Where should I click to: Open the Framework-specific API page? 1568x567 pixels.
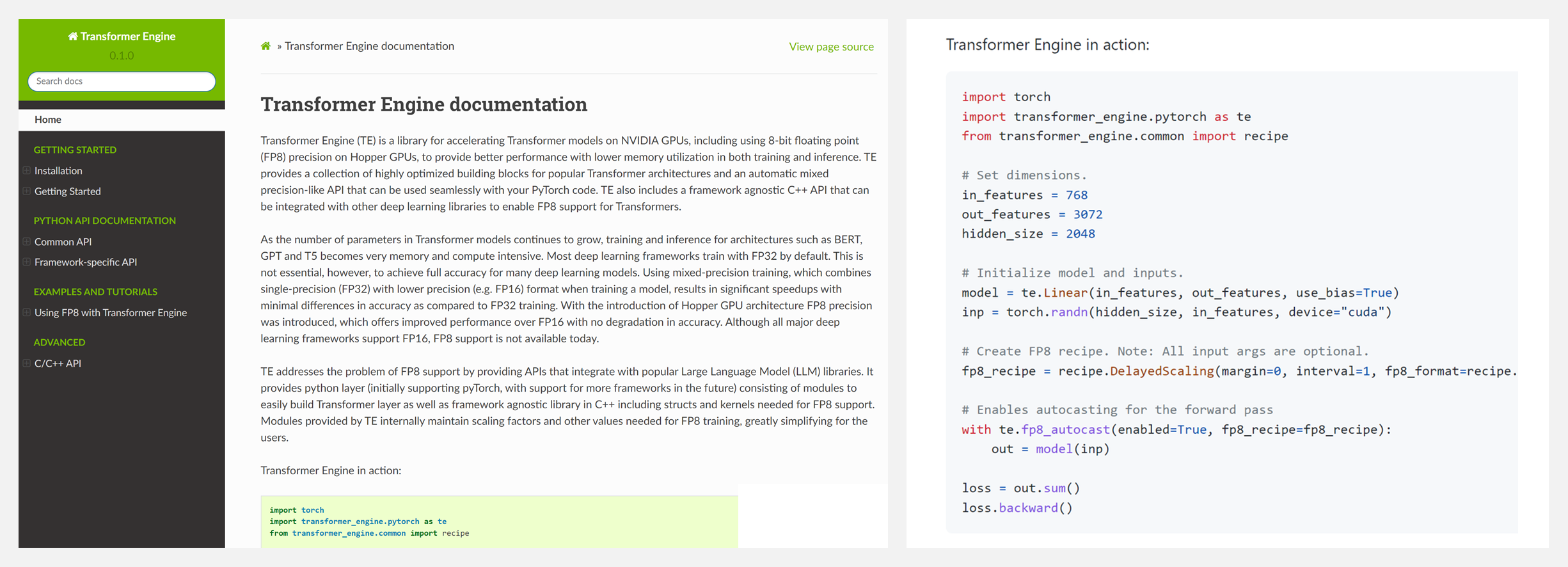tap(86, 262)
